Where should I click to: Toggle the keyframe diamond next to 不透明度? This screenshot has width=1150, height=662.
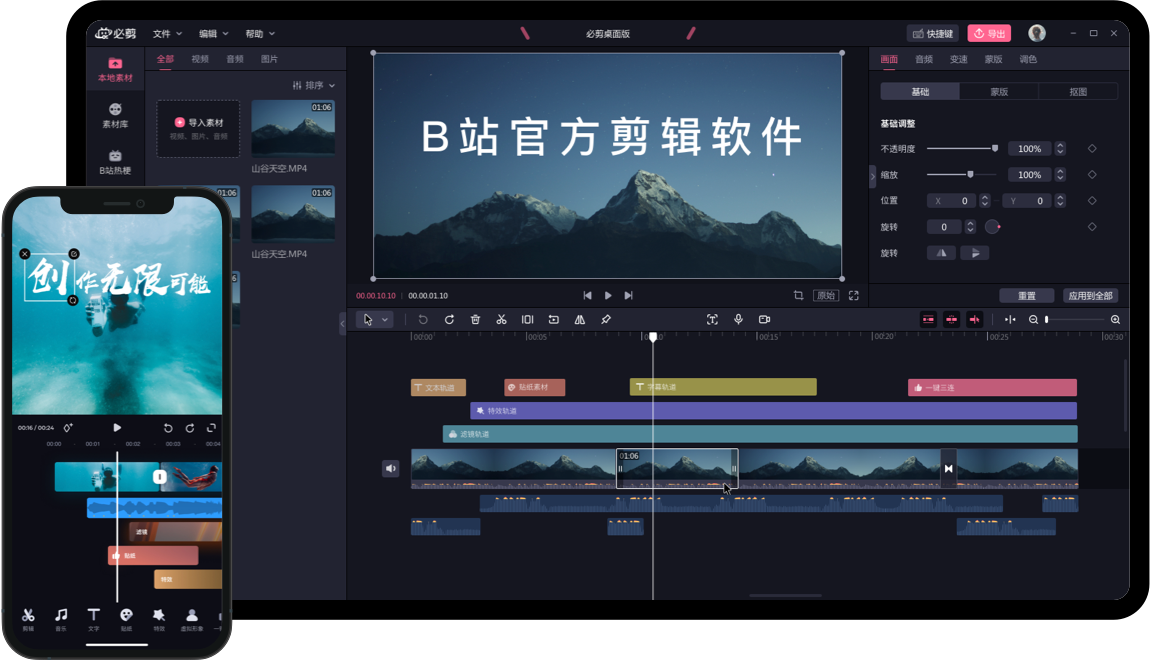1091,149
